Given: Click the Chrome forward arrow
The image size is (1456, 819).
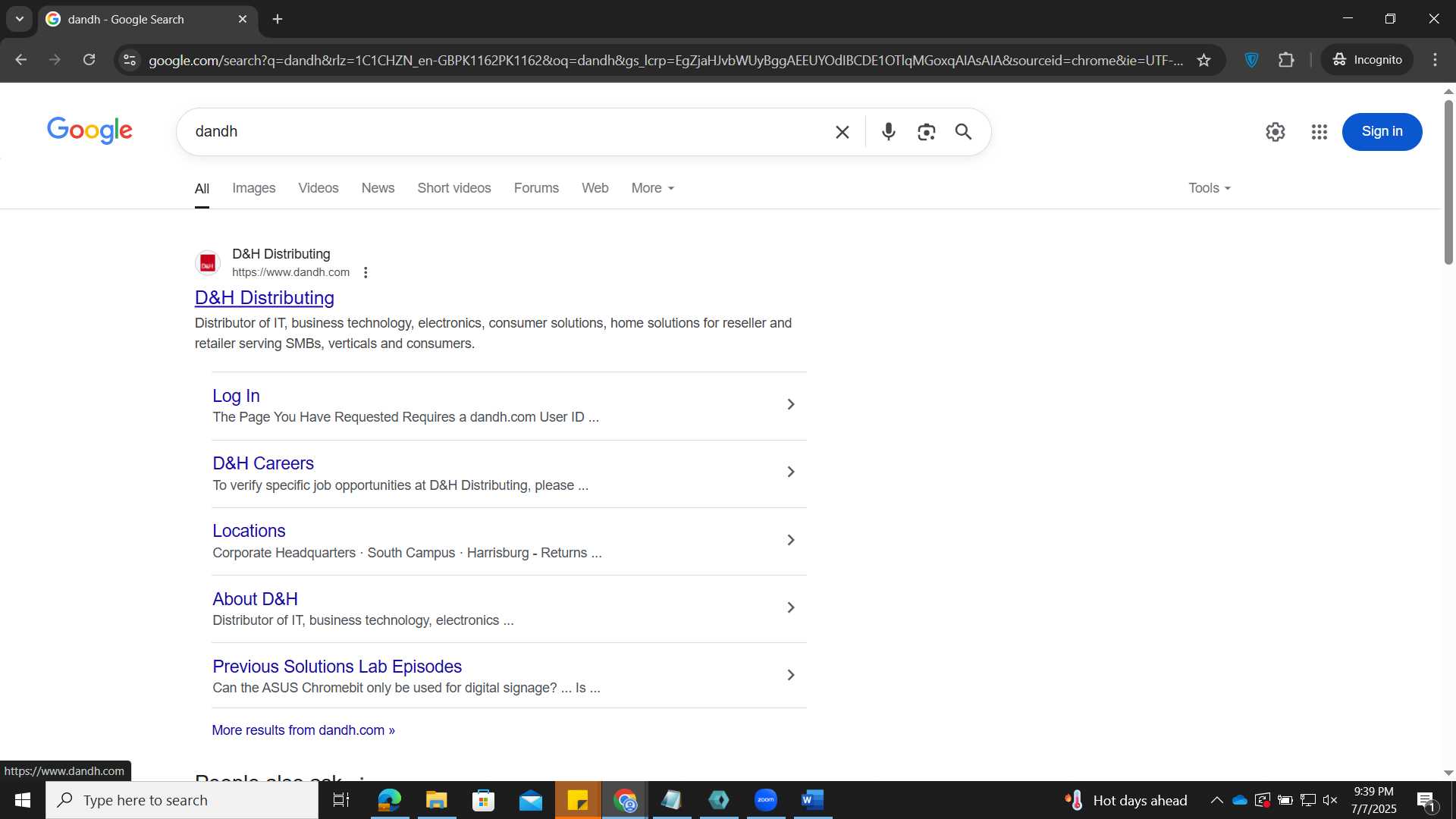Looking at the screenshot, I should click(55, 60).
